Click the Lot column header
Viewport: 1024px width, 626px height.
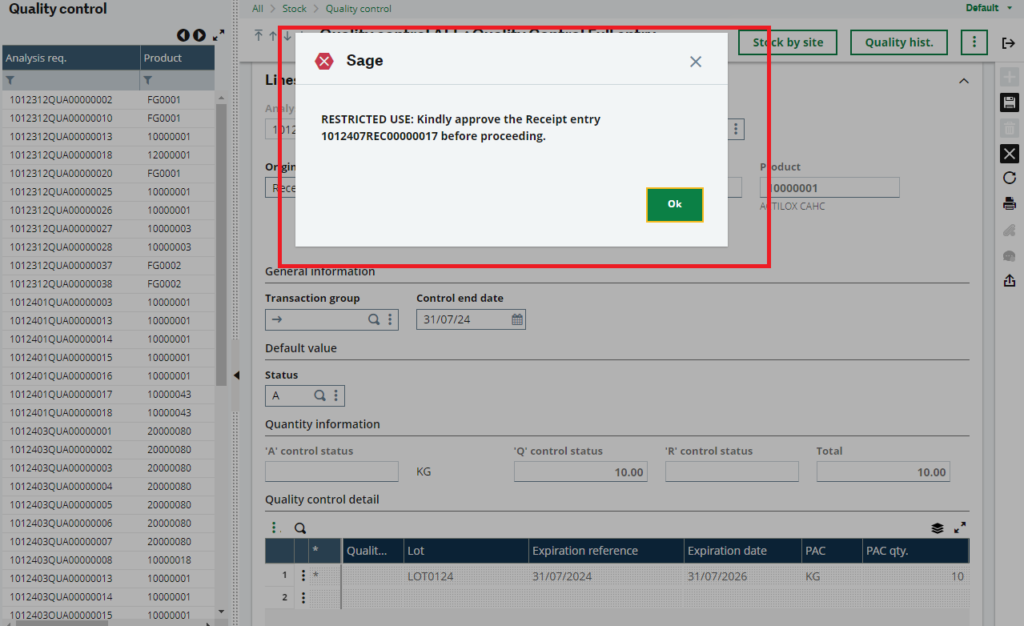pyautogui.click(x=466, y=550)
